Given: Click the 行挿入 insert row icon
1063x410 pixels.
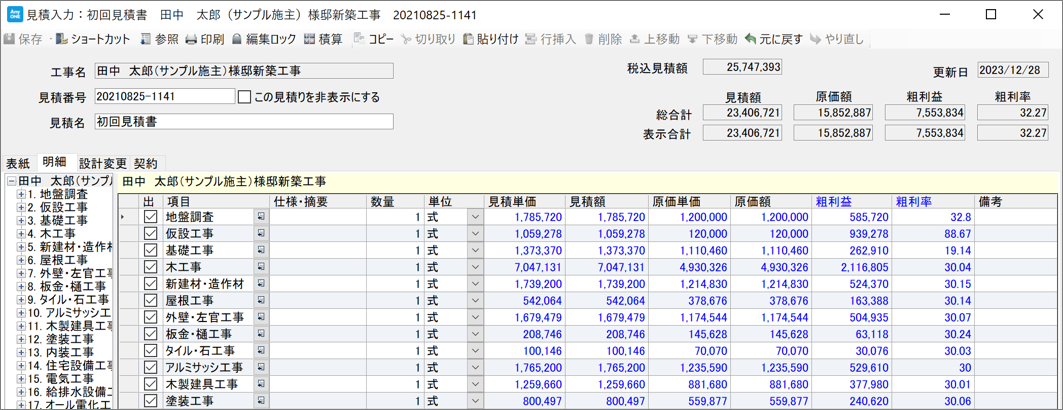Looking at the screenshot, I should [x=531, y=39].
